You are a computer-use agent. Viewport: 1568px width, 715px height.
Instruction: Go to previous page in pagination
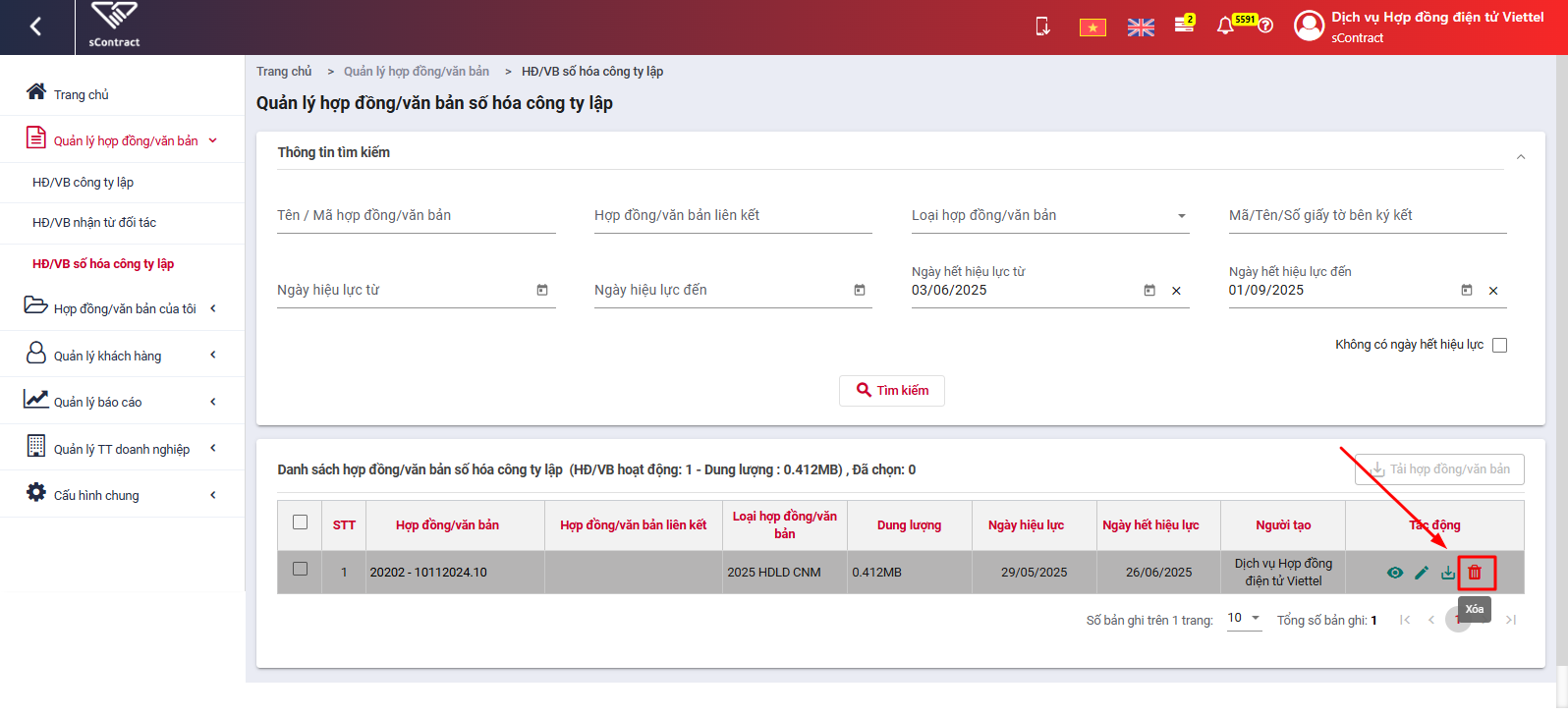(1431, 620)
